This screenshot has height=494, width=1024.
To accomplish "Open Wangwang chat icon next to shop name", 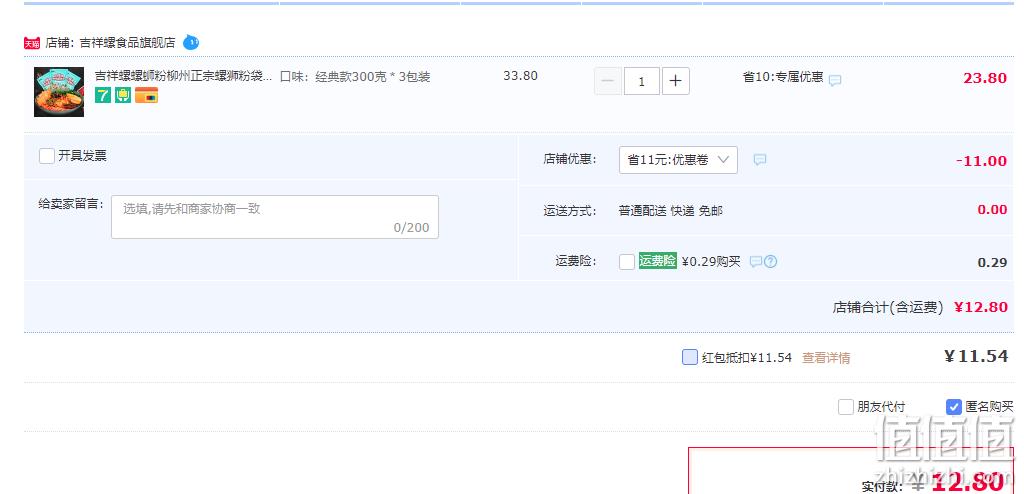I will click(x=191, y=42).
